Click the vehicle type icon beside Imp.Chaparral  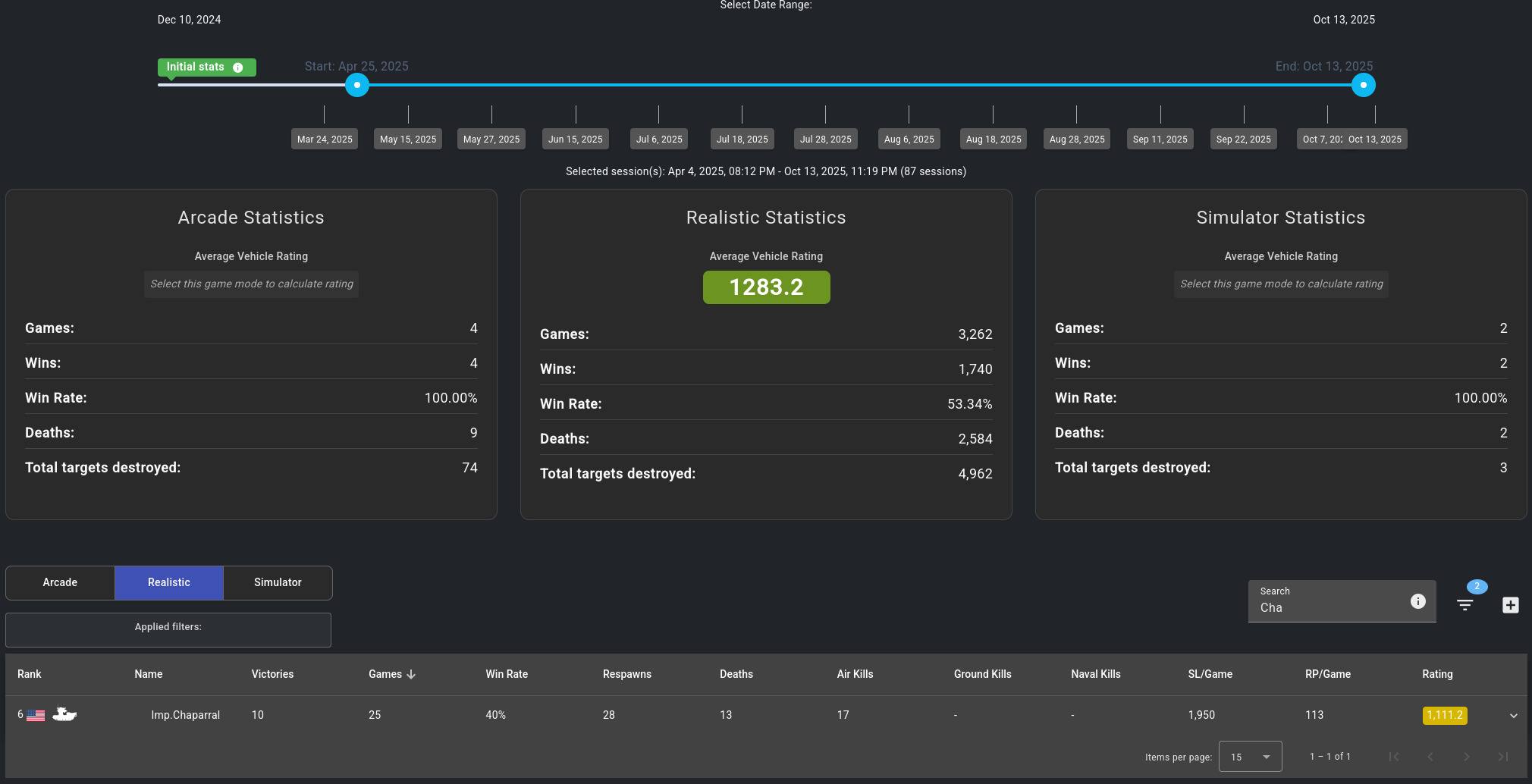pos(64,714)
